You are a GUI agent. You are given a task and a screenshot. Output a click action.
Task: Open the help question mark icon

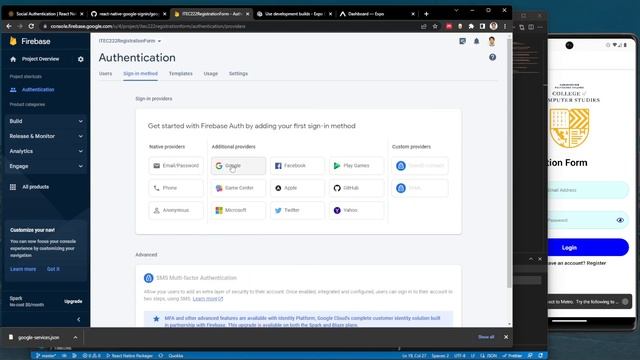(493, 58)
